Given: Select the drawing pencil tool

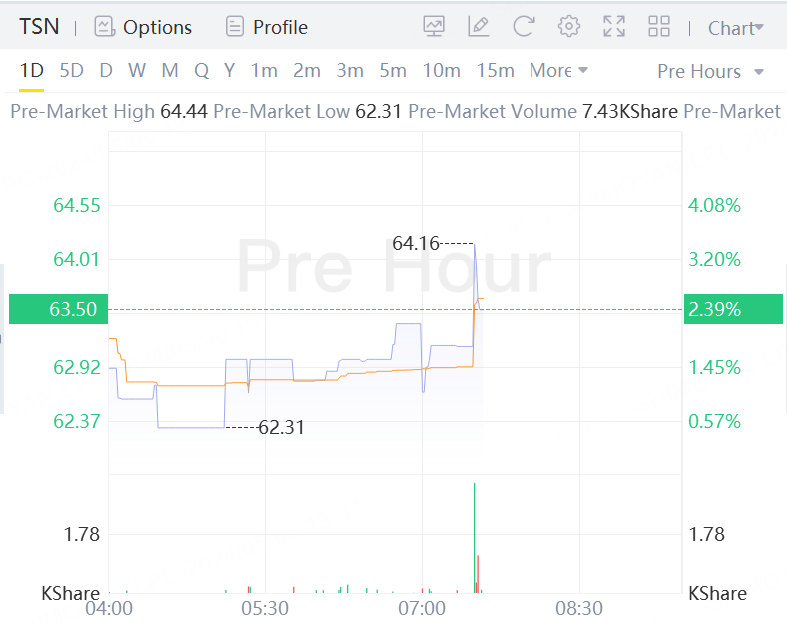Looking at the screenshot, I should 478,27.
